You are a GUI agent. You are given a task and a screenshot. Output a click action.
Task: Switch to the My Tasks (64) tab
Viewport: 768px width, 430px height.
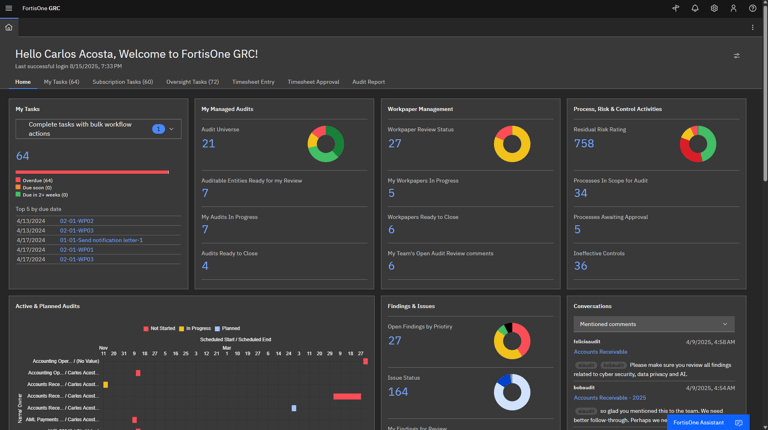point(61,82)
